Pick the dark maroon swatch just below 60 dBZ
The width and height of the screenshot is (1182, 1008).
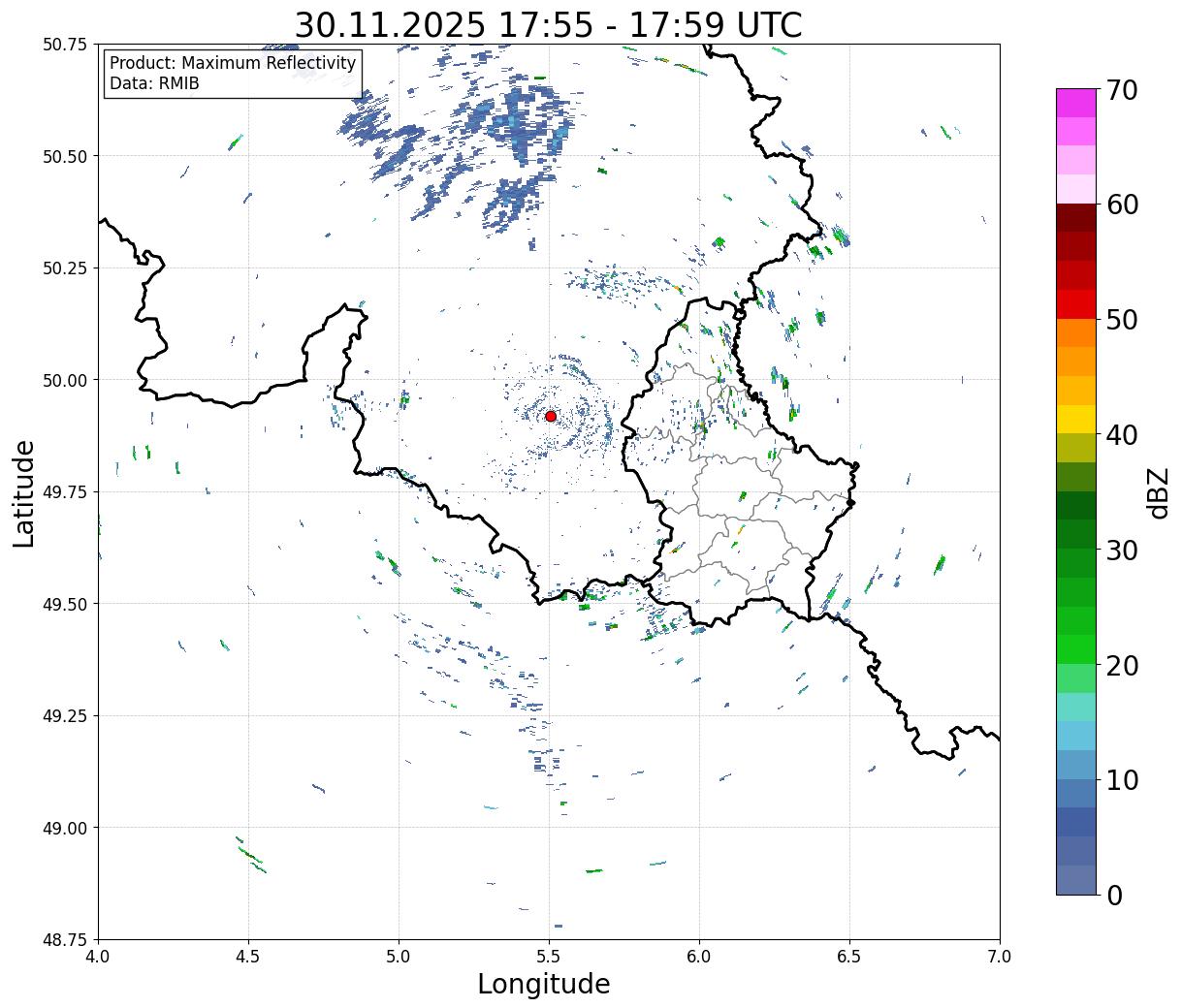point(1076,218)
